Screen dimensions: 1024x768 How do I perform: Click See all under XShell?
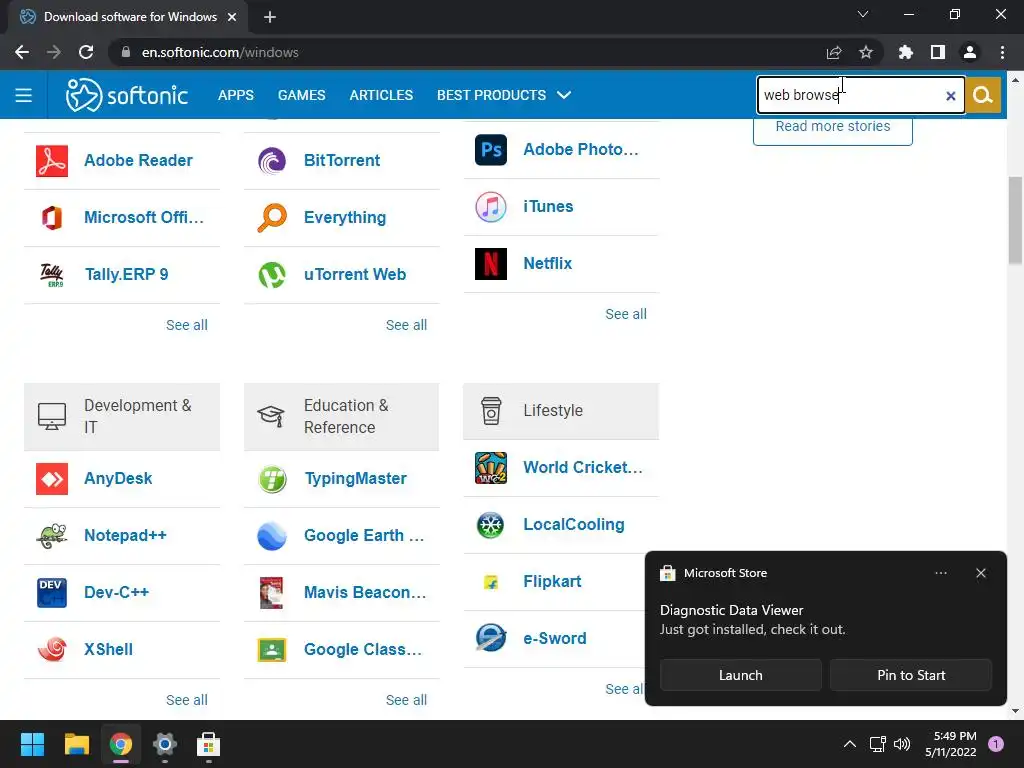point(187,700)
